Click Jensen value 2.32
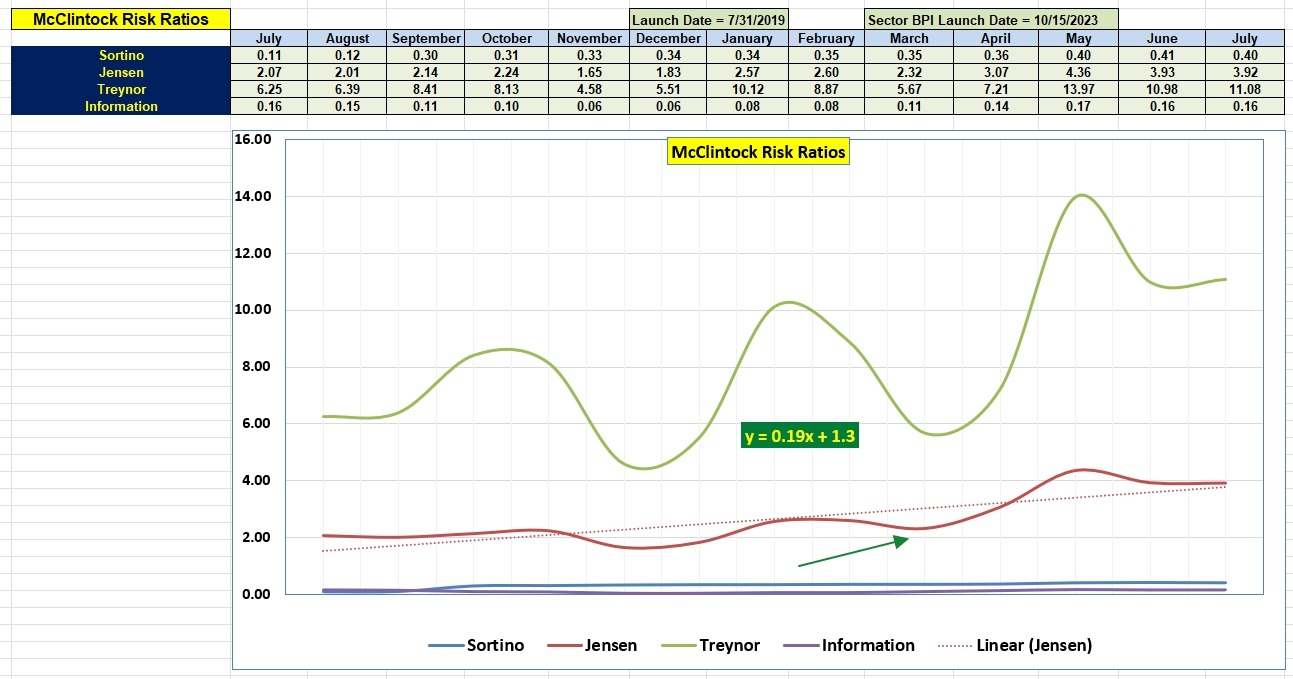1293x679 pixels. (x=909, y=72)
